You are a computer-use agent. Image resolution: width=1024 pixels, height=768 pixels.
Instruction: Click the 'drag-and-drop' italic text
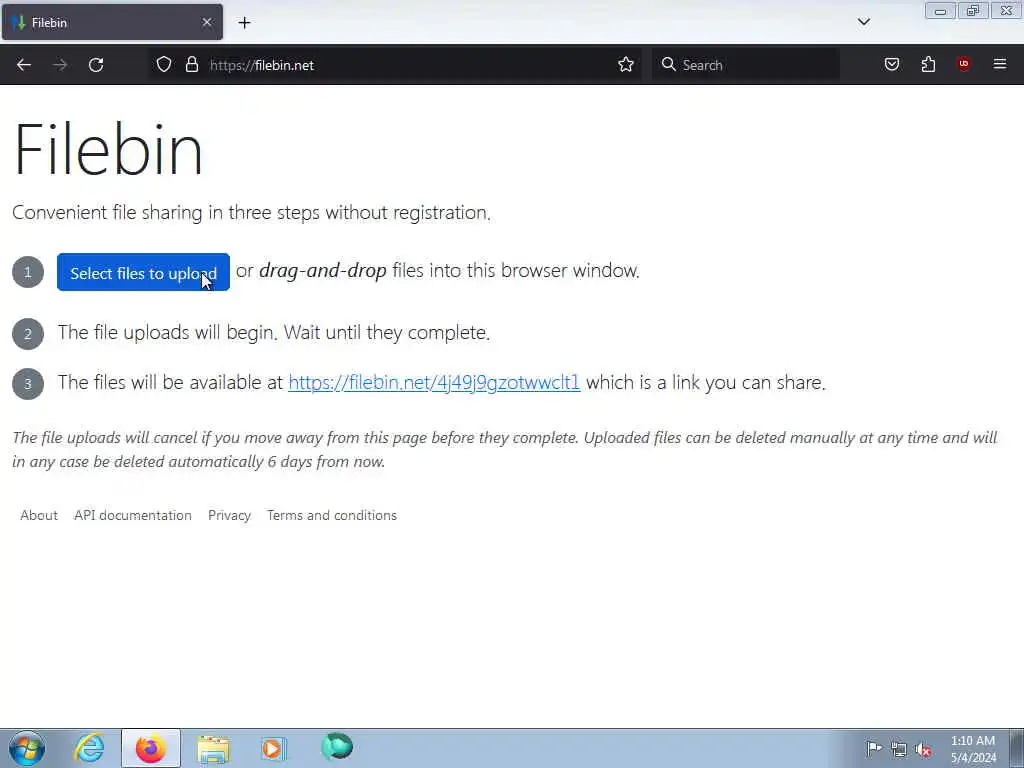tap(323, 270)
